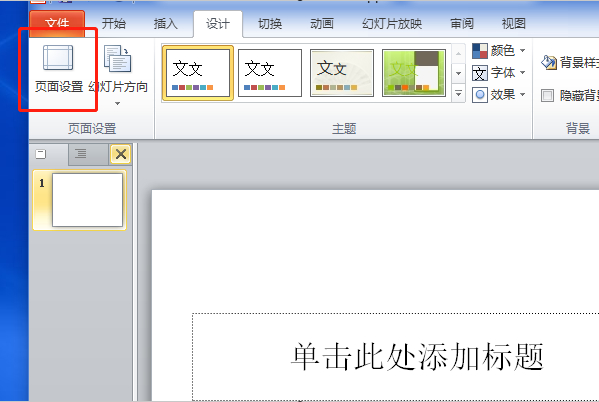Apply the first highlighted Office theme thumbnail
Image resolution: width=599 pixels, height=402 pixels.
pyautogui.click(x=198, y=73)
